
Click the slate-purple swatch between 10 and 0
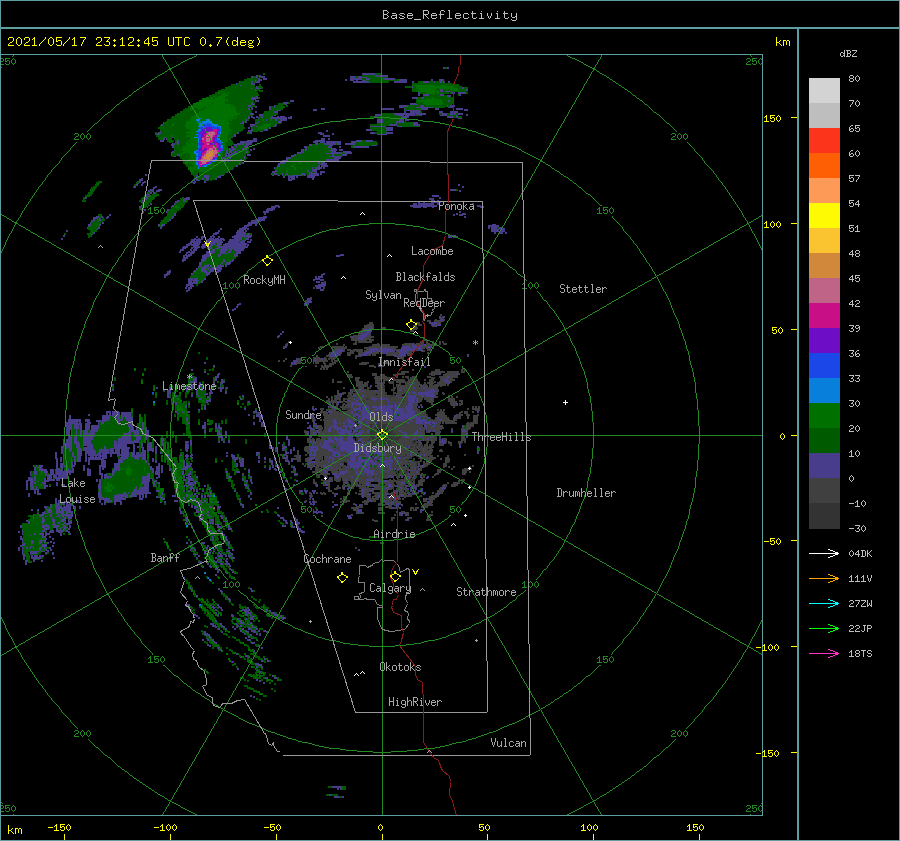coord(824,466)
